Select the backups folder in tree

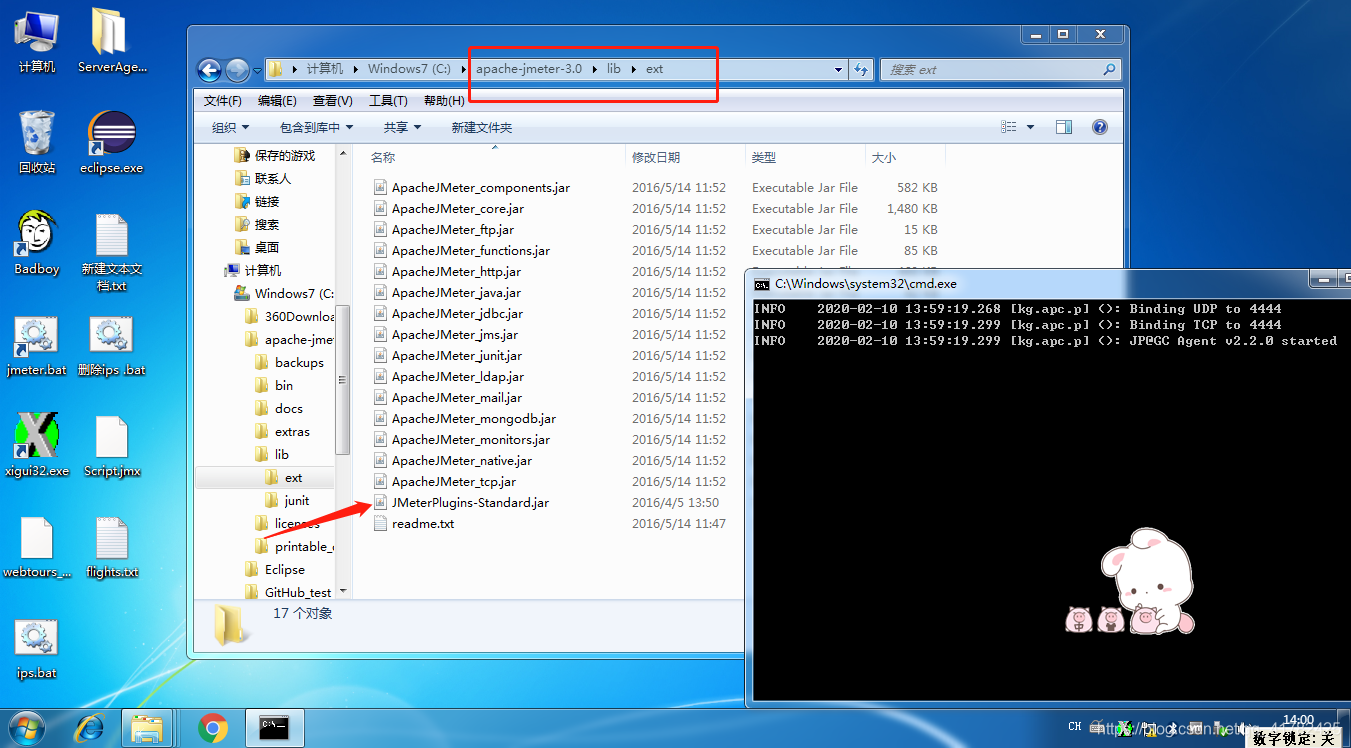click(299, 362)
